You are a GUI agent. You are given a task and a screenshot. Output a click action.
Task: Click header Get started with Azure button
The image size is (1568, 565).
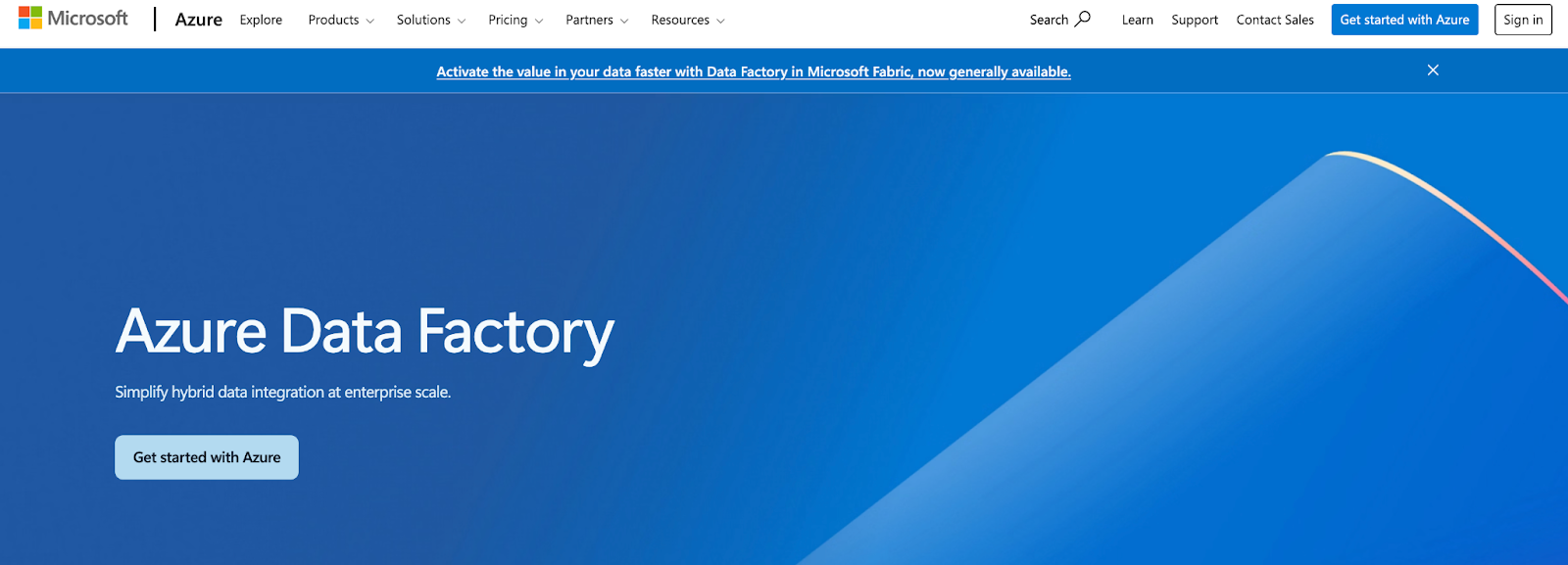1404,20
